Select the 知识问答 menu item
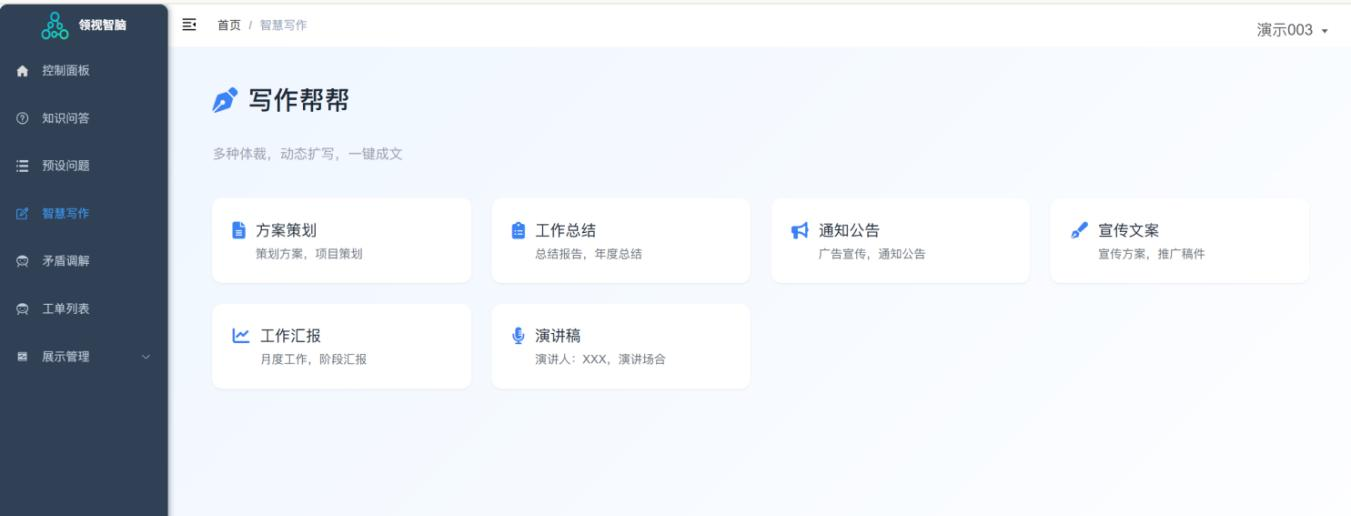1351x516 pixels. [x=65, y=119]
